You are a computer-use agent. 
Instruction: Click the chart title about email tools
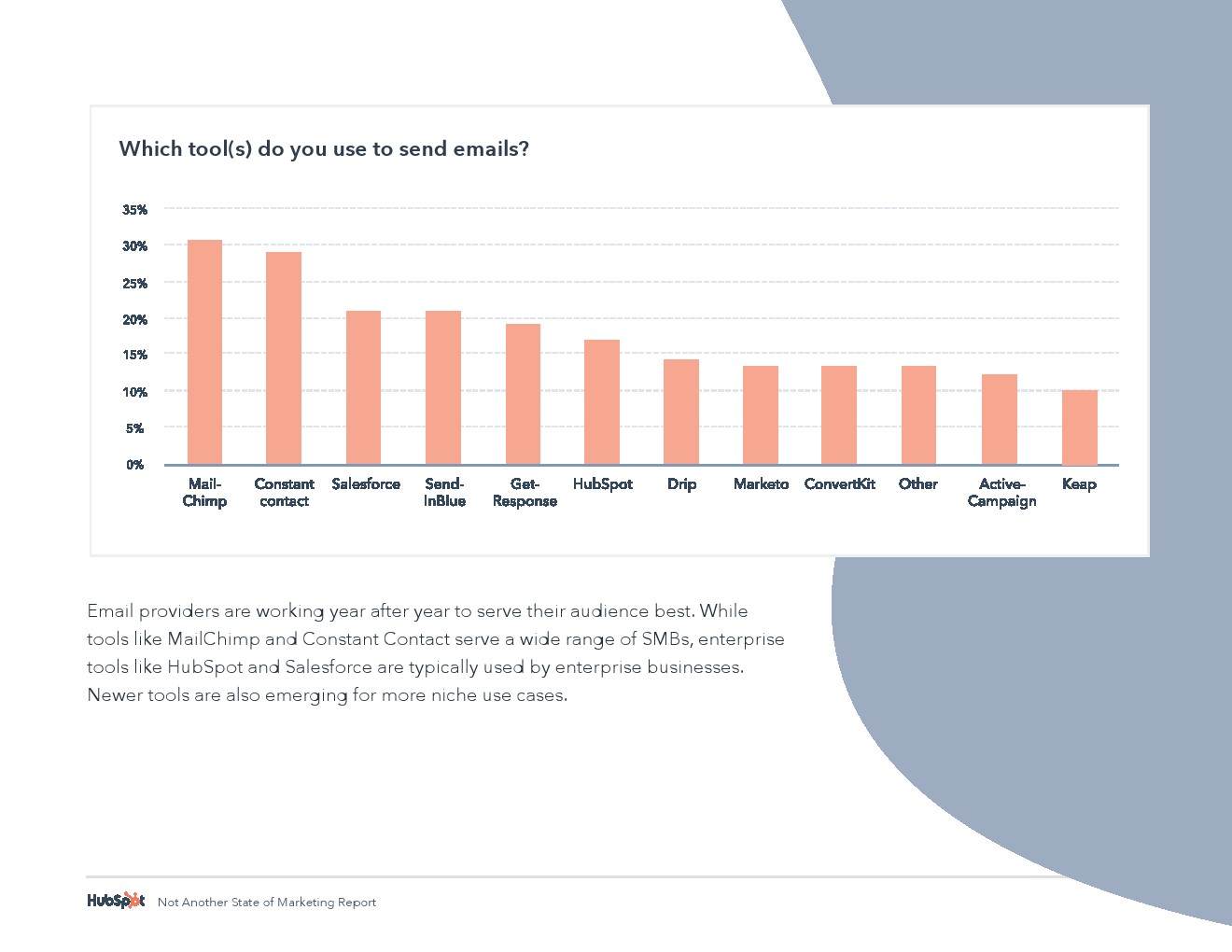(324, 149)
